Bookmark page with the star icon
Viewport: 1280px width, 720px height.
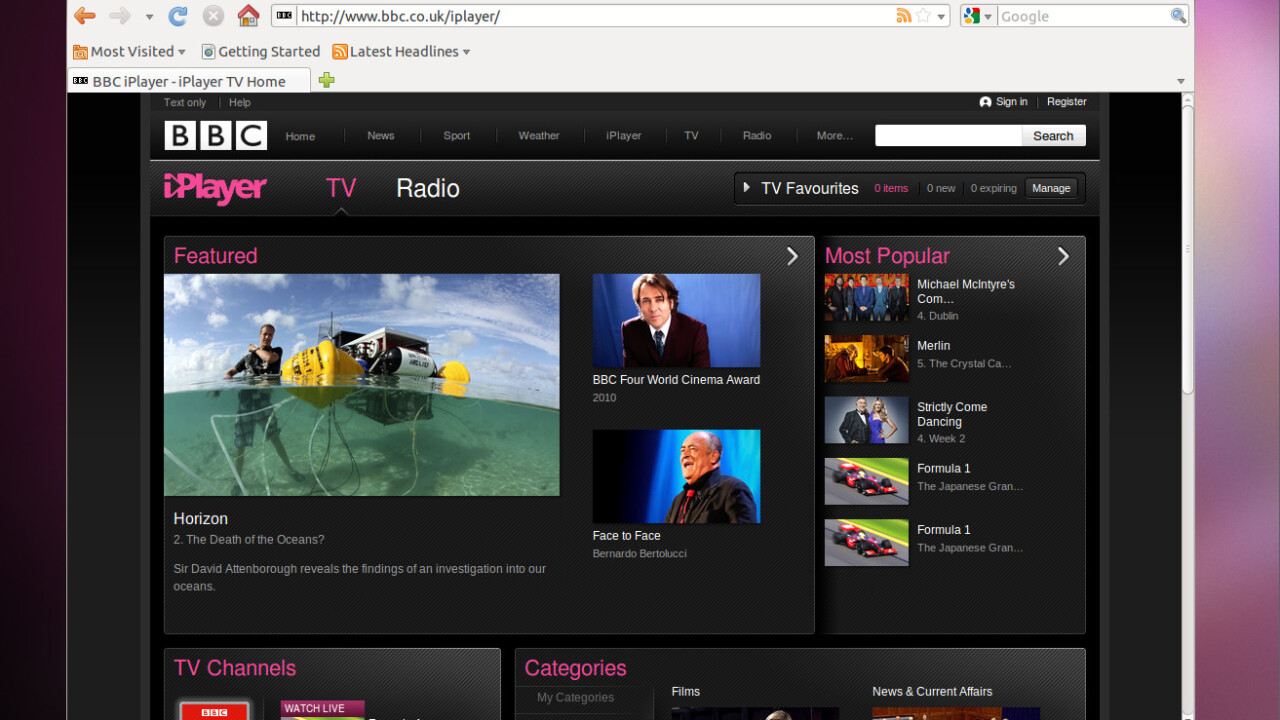pos(924,16)
